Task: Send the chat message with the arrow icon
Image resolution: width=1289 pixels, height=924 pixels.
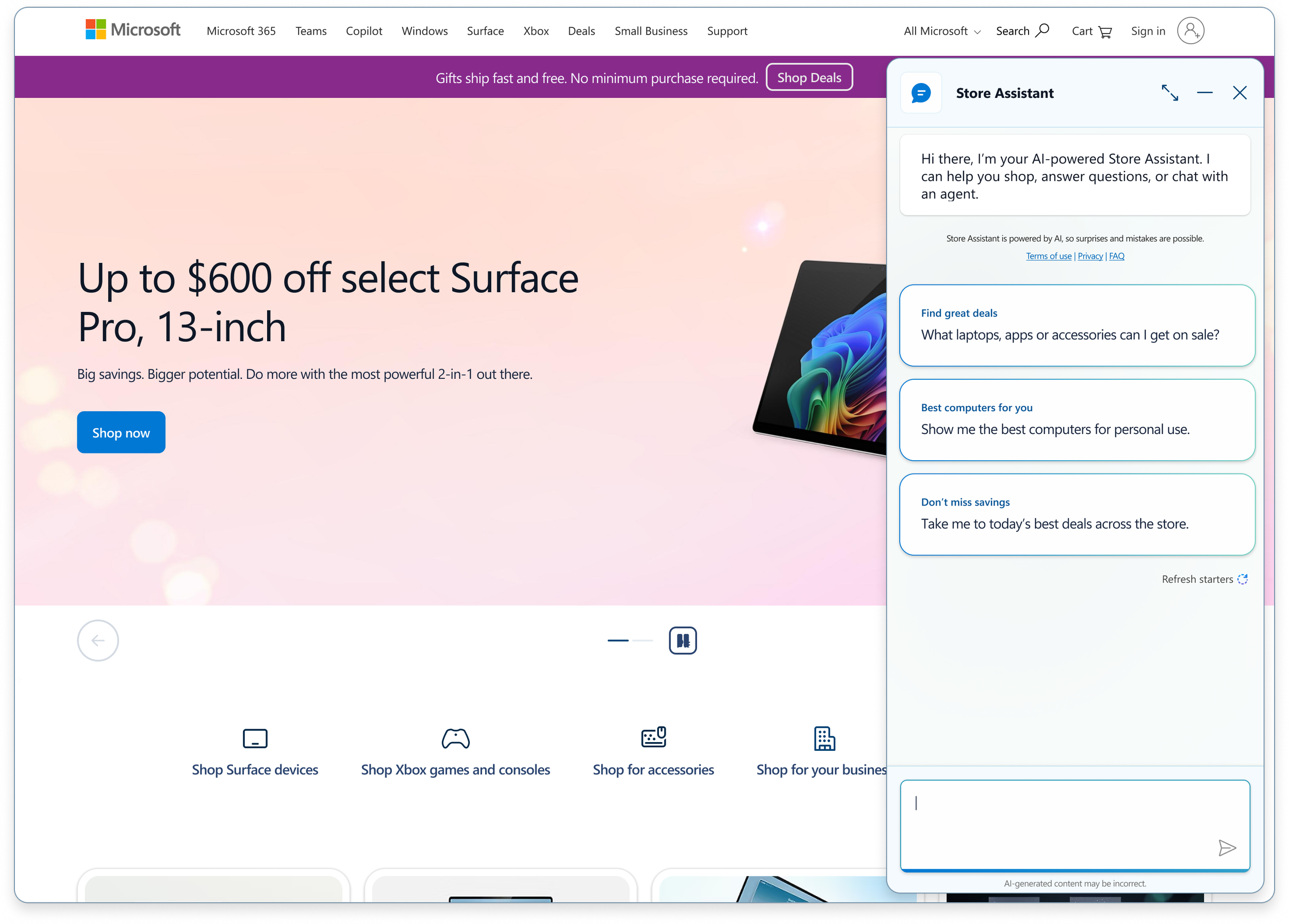Action: pos(1227,848)
